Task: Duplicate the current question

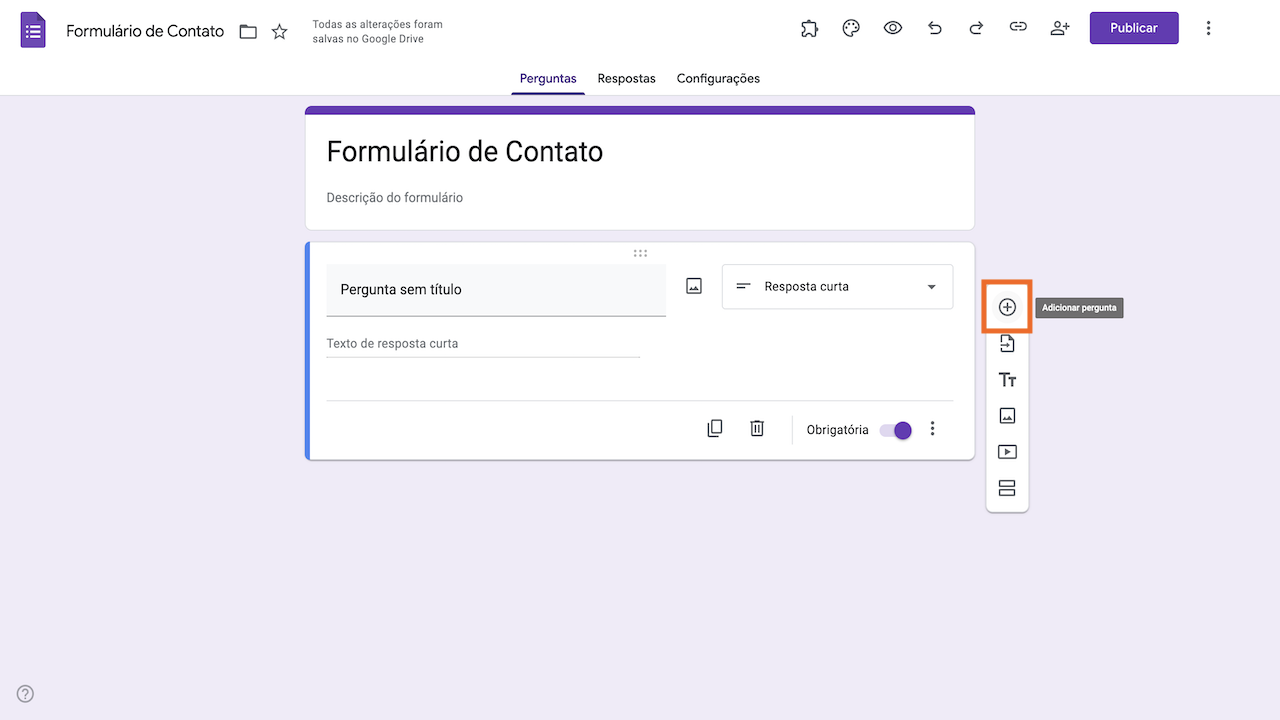Action: pos(715,429)
